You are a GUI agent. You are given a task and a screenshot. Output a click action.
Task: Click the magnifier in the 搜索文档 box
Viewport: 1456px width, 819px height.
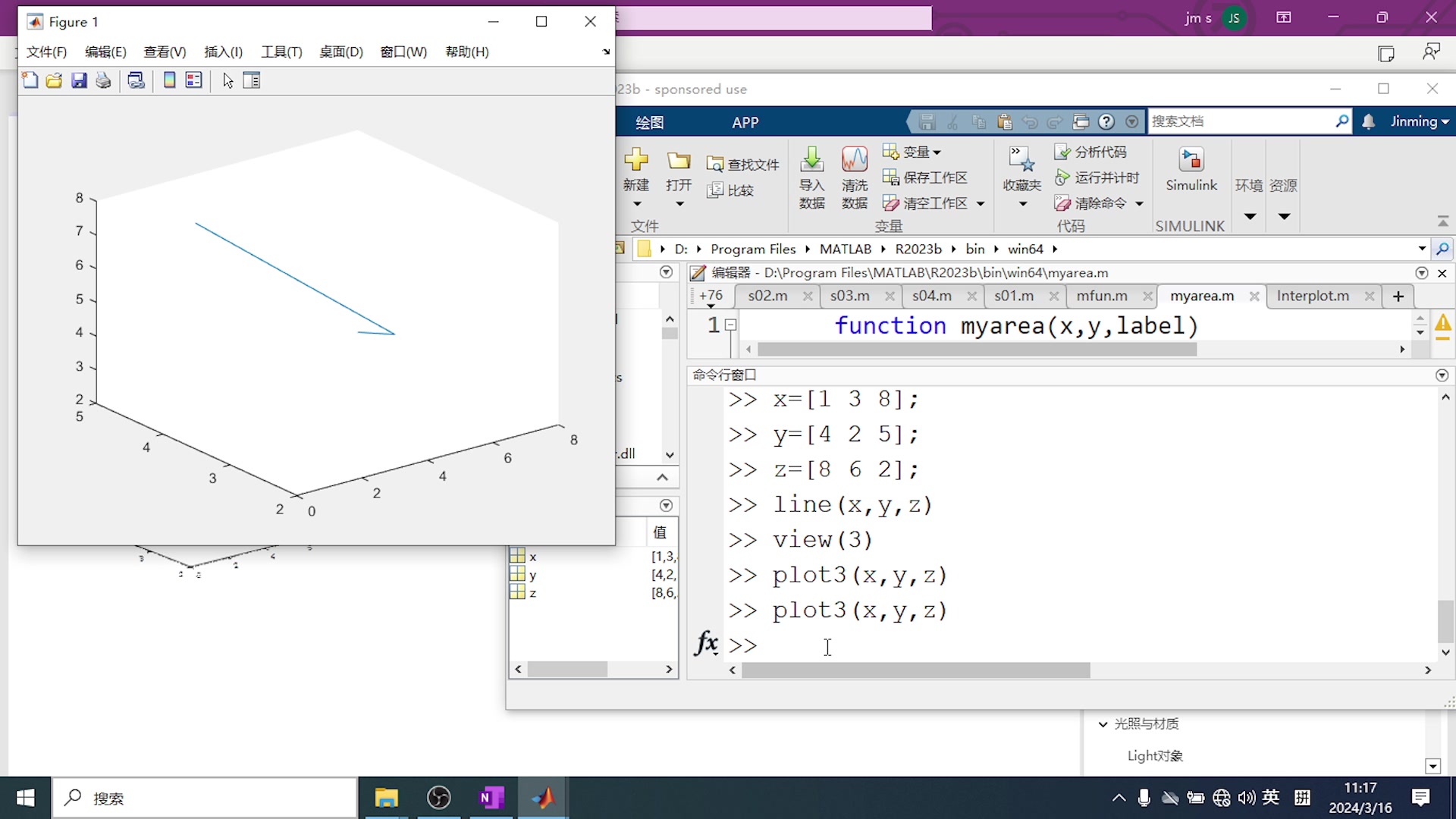point(1341,121)
